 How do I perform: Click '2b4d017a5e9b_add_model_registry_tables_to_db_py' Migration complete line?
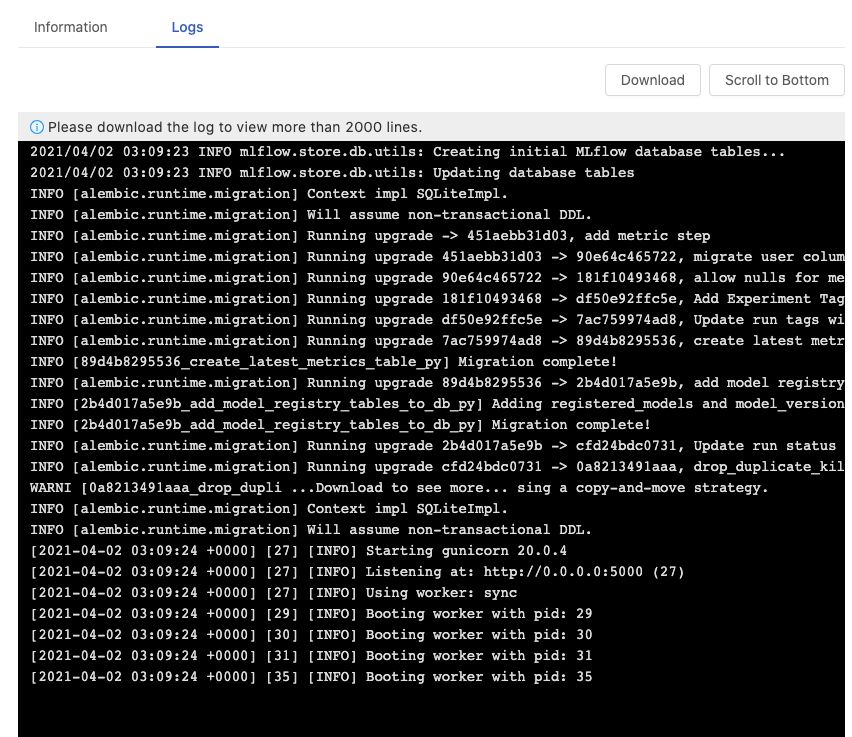(x=340, y=425)
